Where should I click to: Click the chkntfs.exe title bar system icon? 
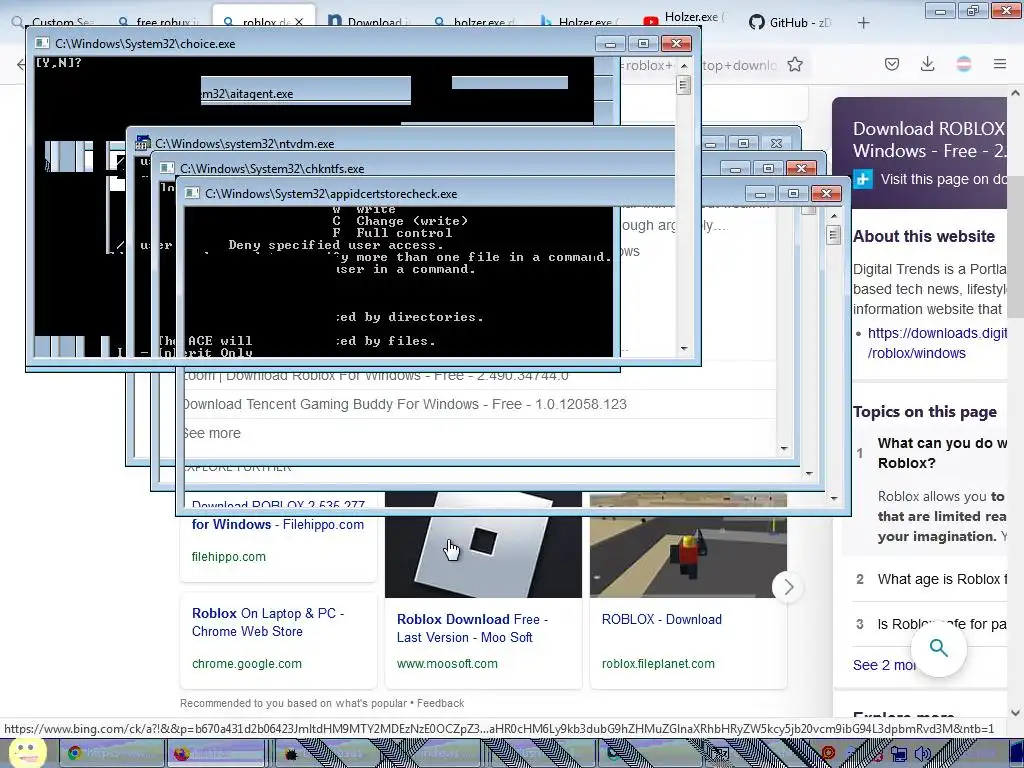[167, 168]
